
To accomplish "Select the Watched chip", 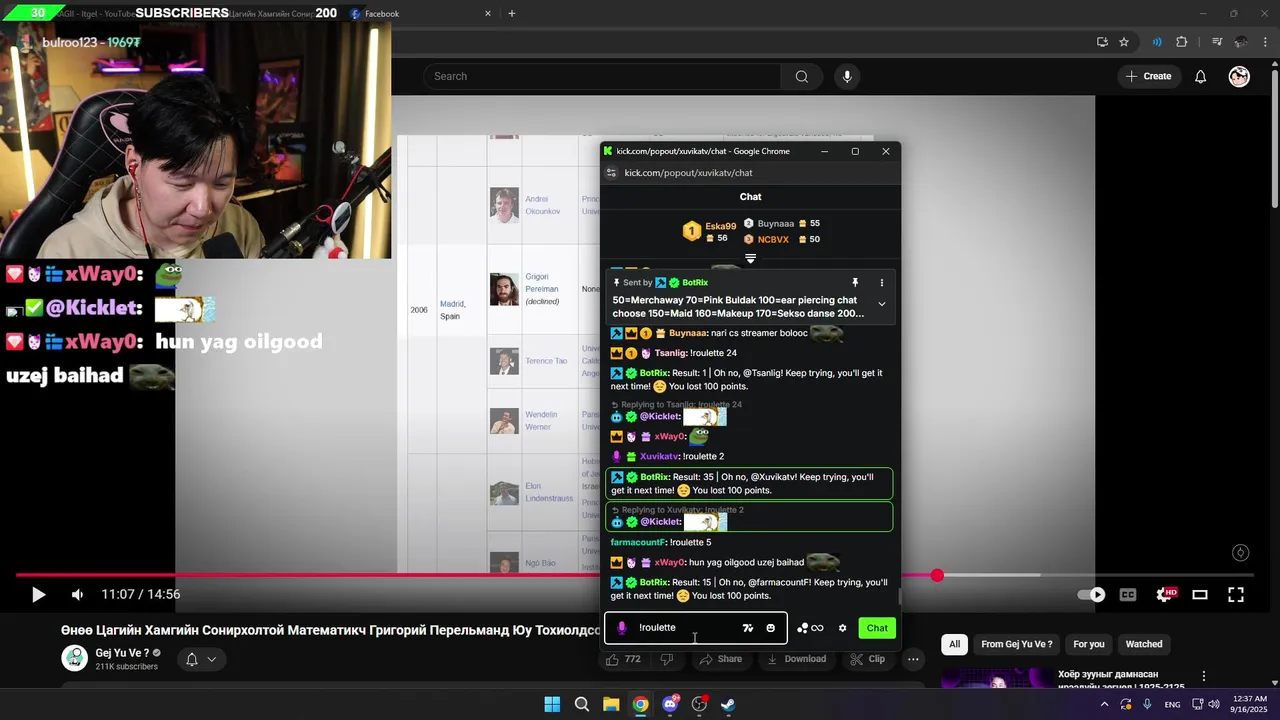I will 1144,644.
